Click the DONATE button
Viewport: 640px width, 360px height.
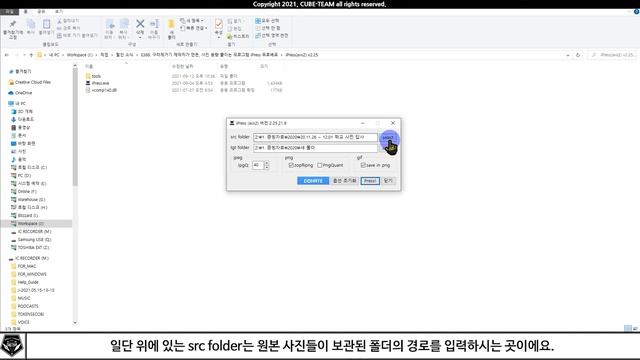tap(313, 180)
